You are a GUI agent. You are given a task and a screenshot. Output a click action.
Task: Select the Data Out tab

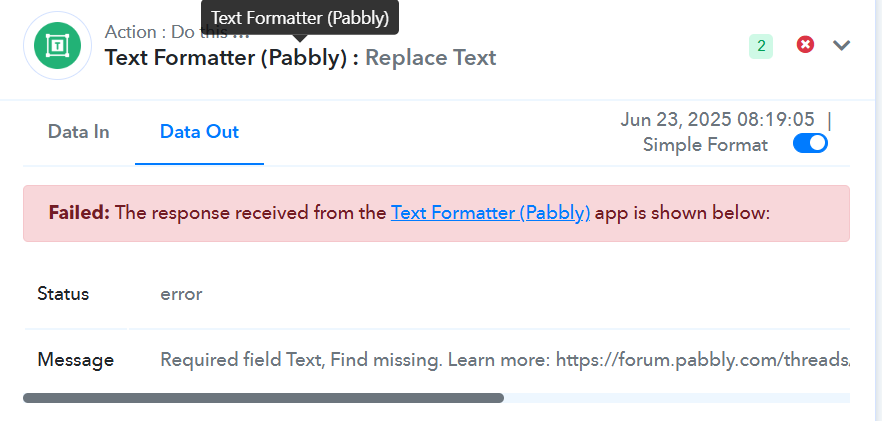click(x=199, y=132)
